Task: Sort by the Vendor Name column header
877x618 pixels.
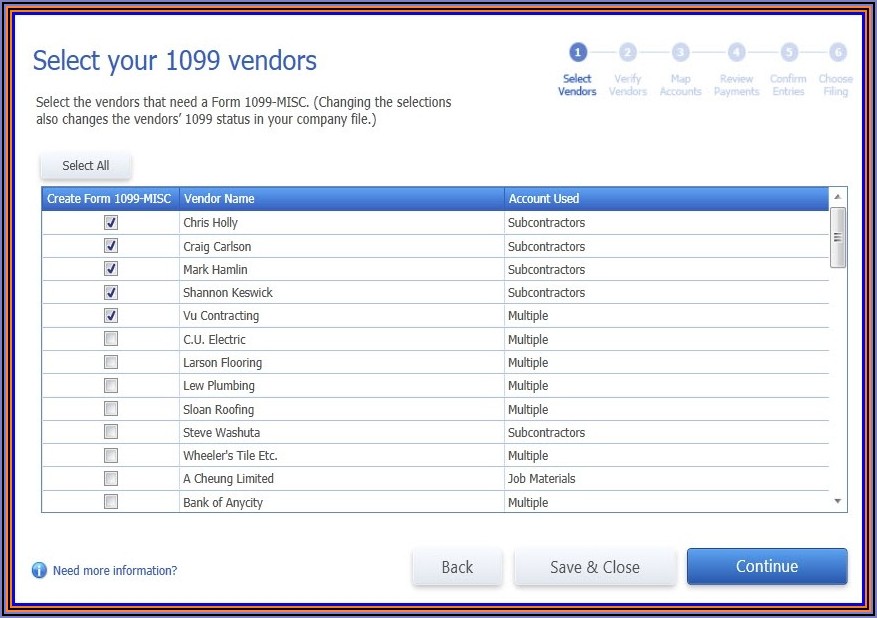Action: click(219, 199)
